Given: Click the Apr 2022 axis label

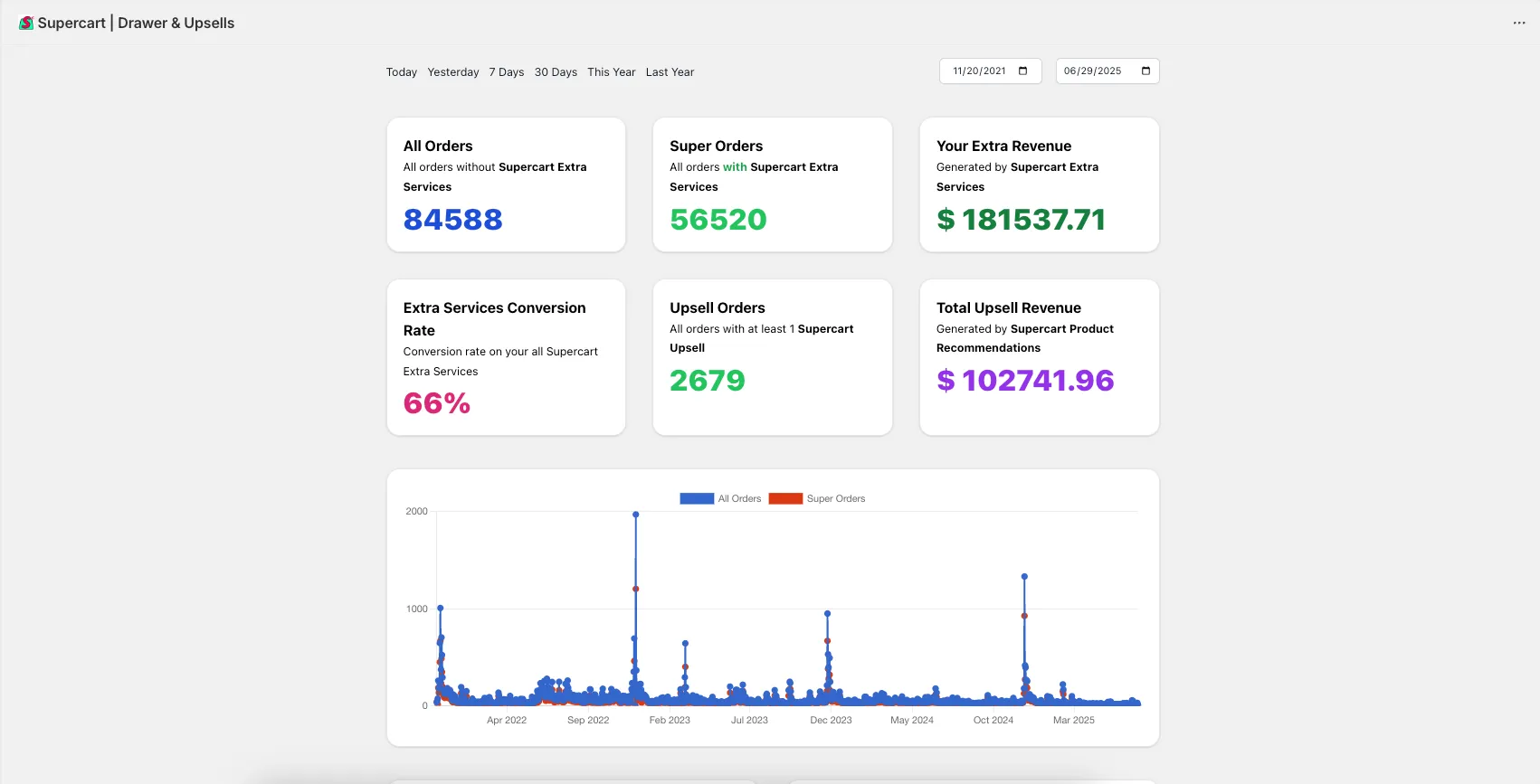Looking at the screenshot, I should 507,721.
